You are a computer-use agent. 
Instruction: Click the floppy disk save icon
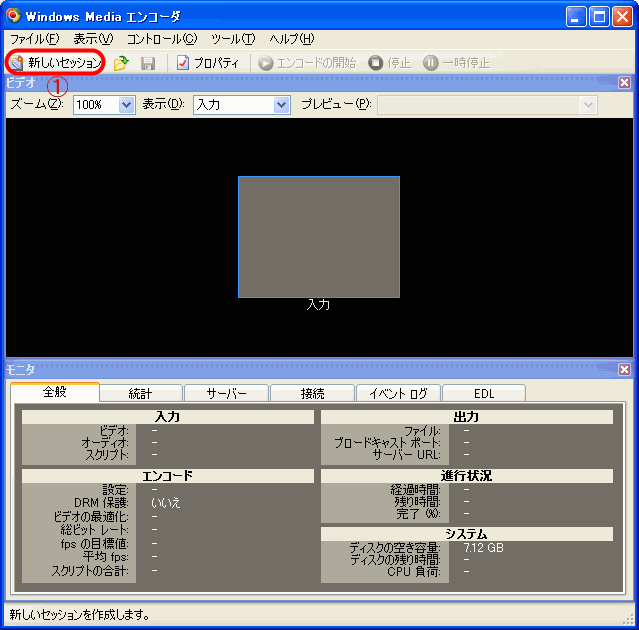click(x=148, y=63)
